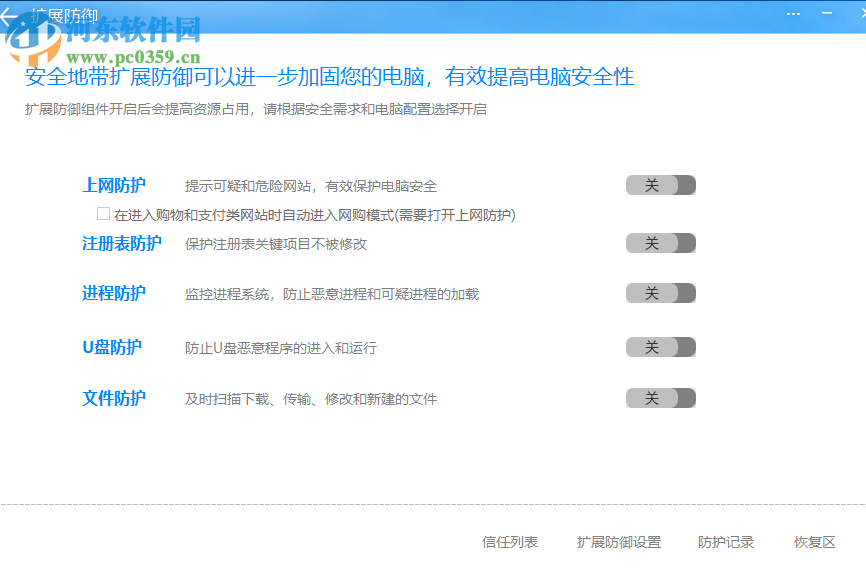Select the U盘防护 heading

click(x=112, y=347)
